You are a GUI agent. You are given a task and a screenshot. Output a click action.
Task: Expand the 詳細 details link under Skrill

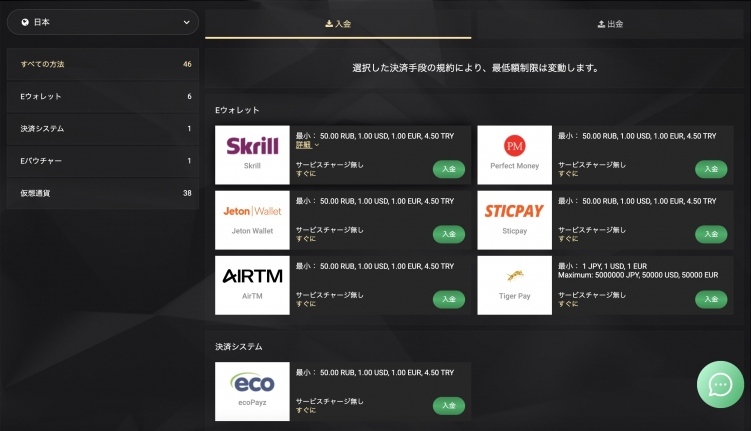(307, 145)
